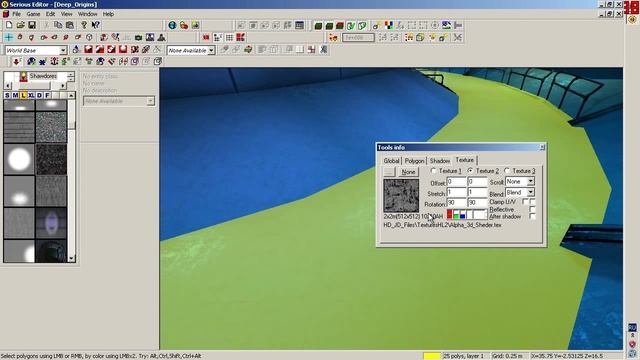The image size is (640, 360).
Task: Open the Scroll dropdown set to None
Action: pos(531,181)
